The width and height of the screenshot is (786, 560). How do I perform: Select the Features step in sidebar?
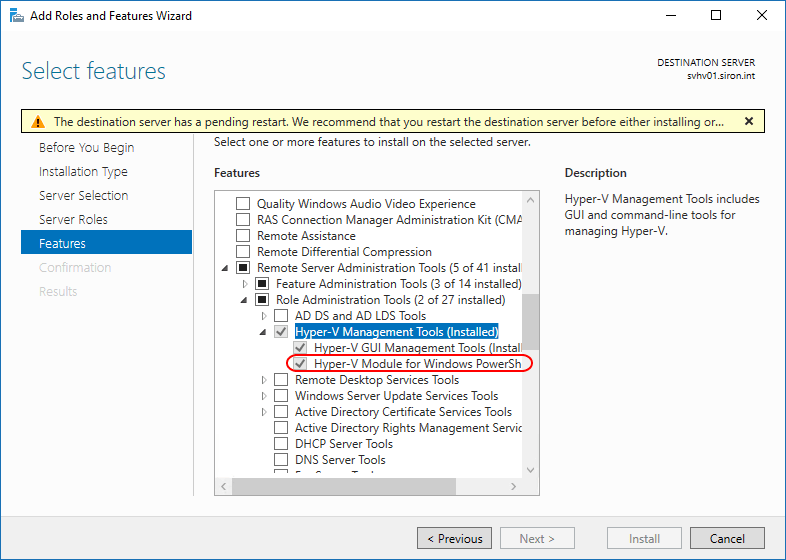[106, 243]
